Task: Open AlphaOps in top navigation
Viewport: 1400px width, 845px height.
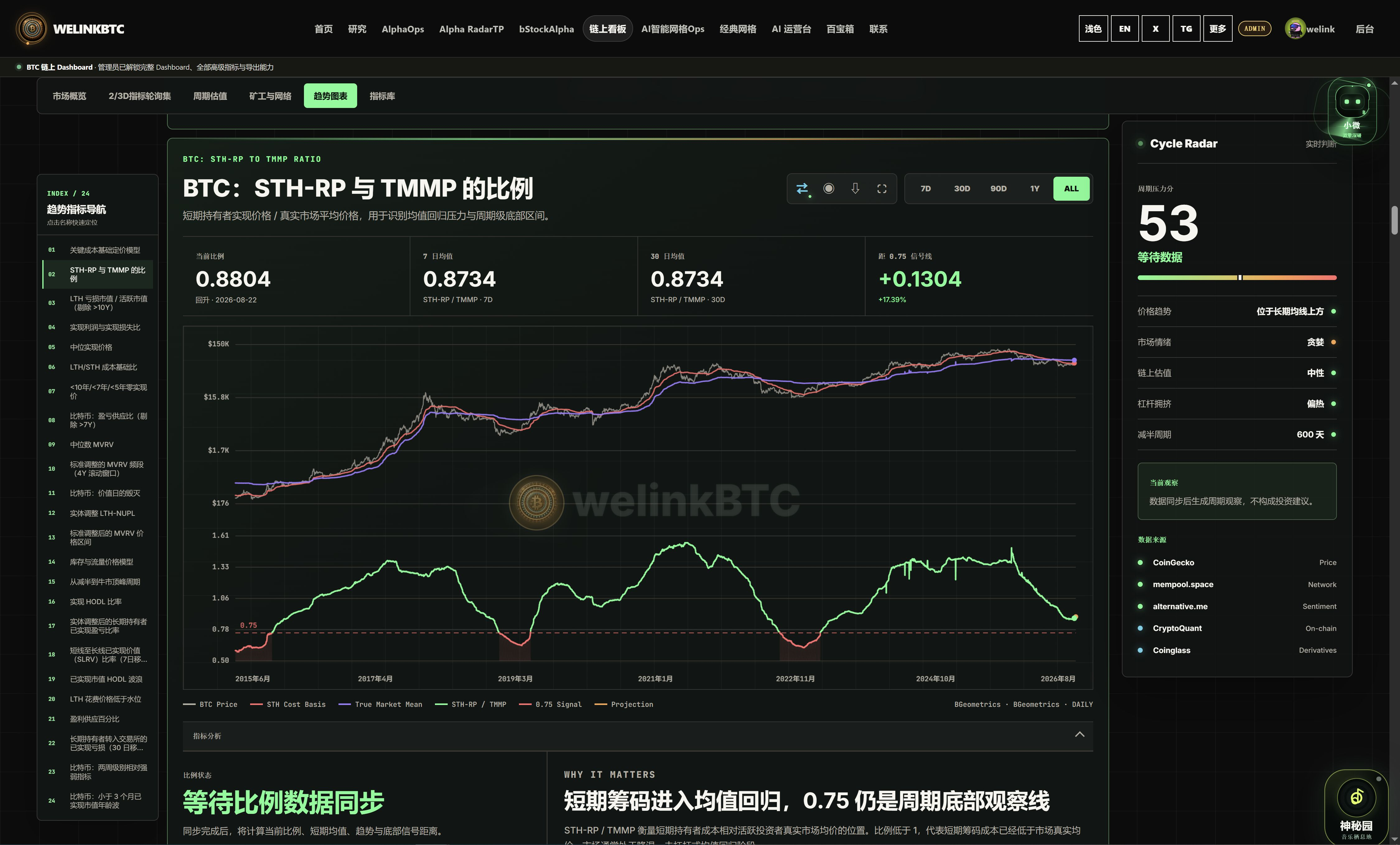Action: click(403, 29)
